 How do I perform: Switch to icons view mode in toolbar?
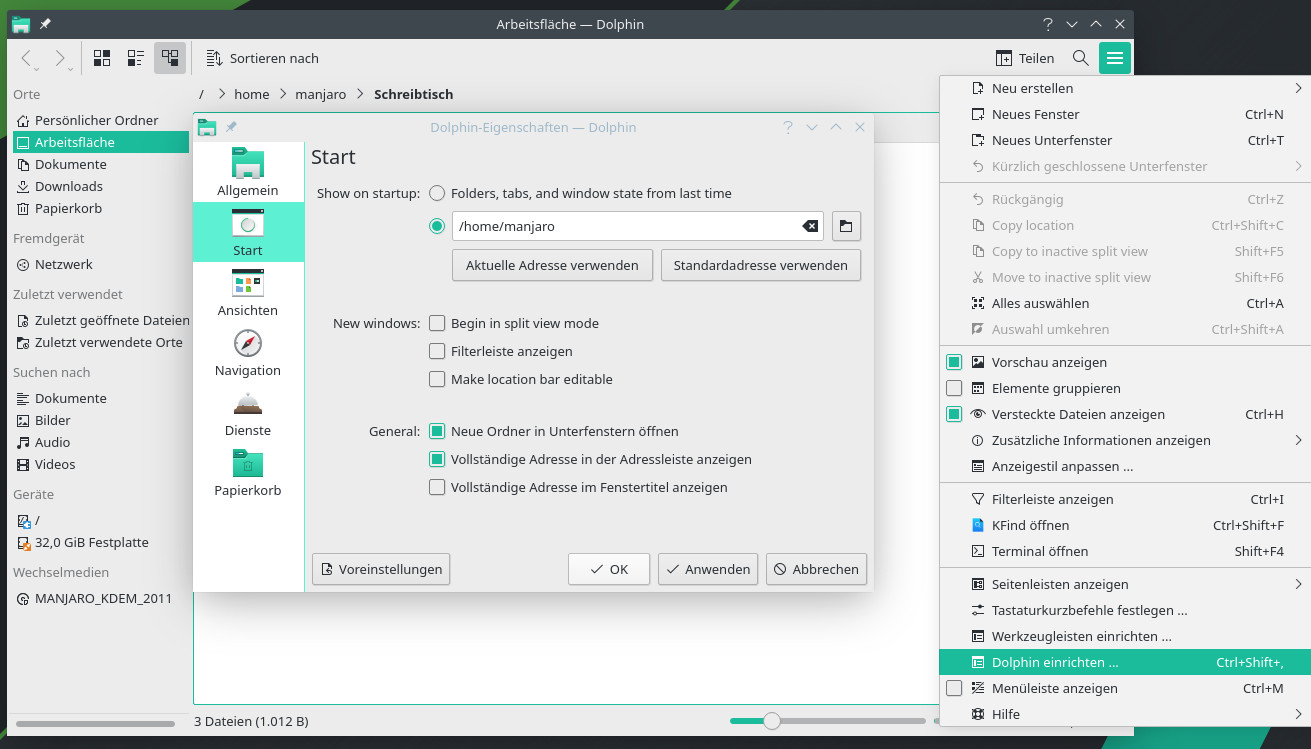102,58
